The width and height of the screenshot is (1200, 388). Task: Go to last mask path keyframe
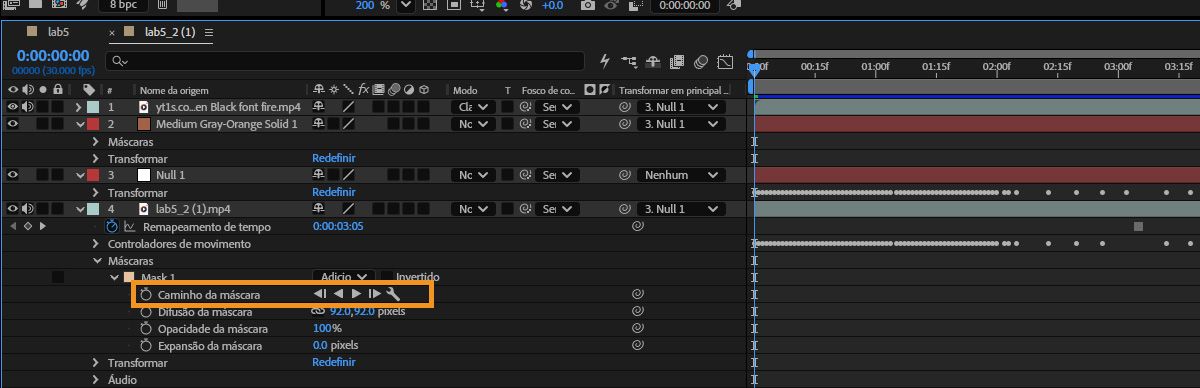(374, 294)
